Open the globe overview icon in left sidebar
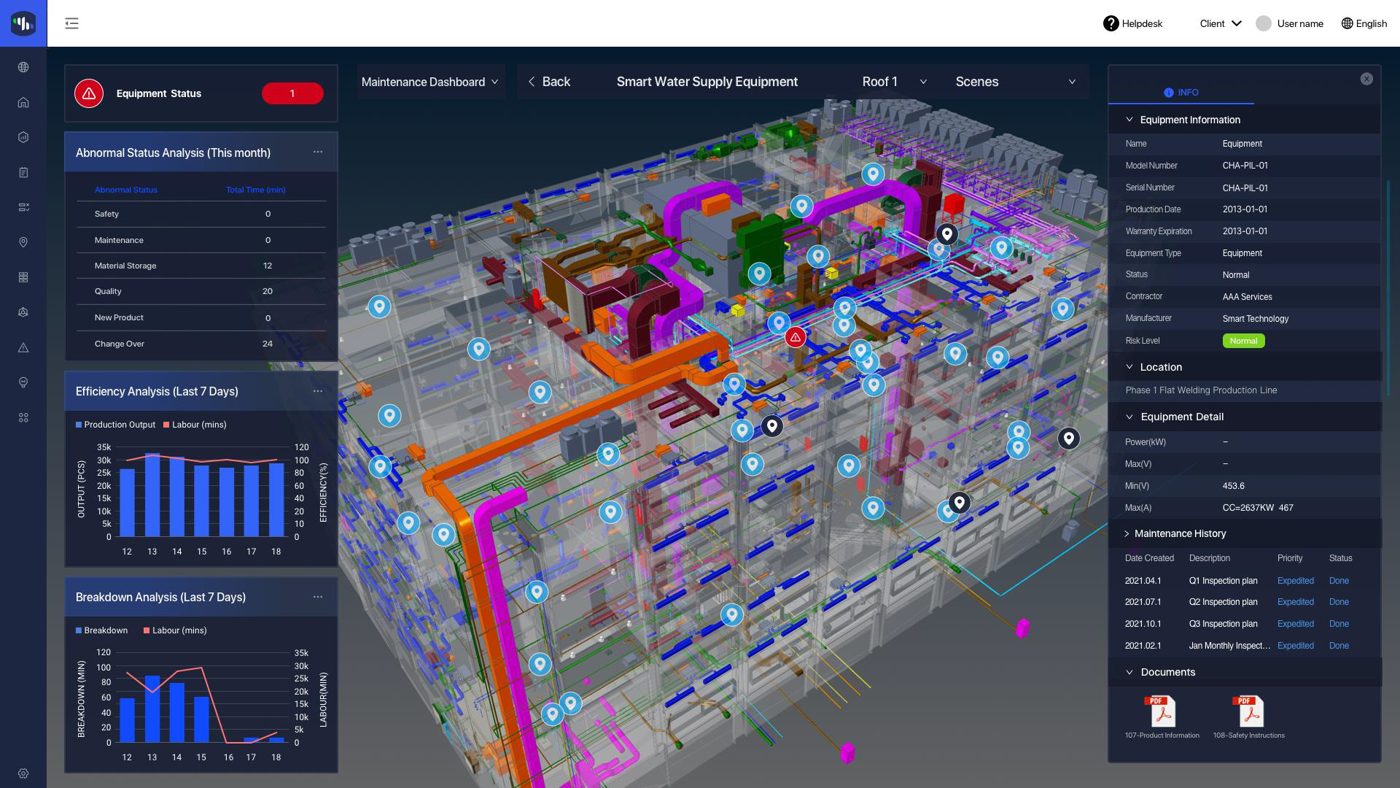1400x788 pixels. point(23,67)
